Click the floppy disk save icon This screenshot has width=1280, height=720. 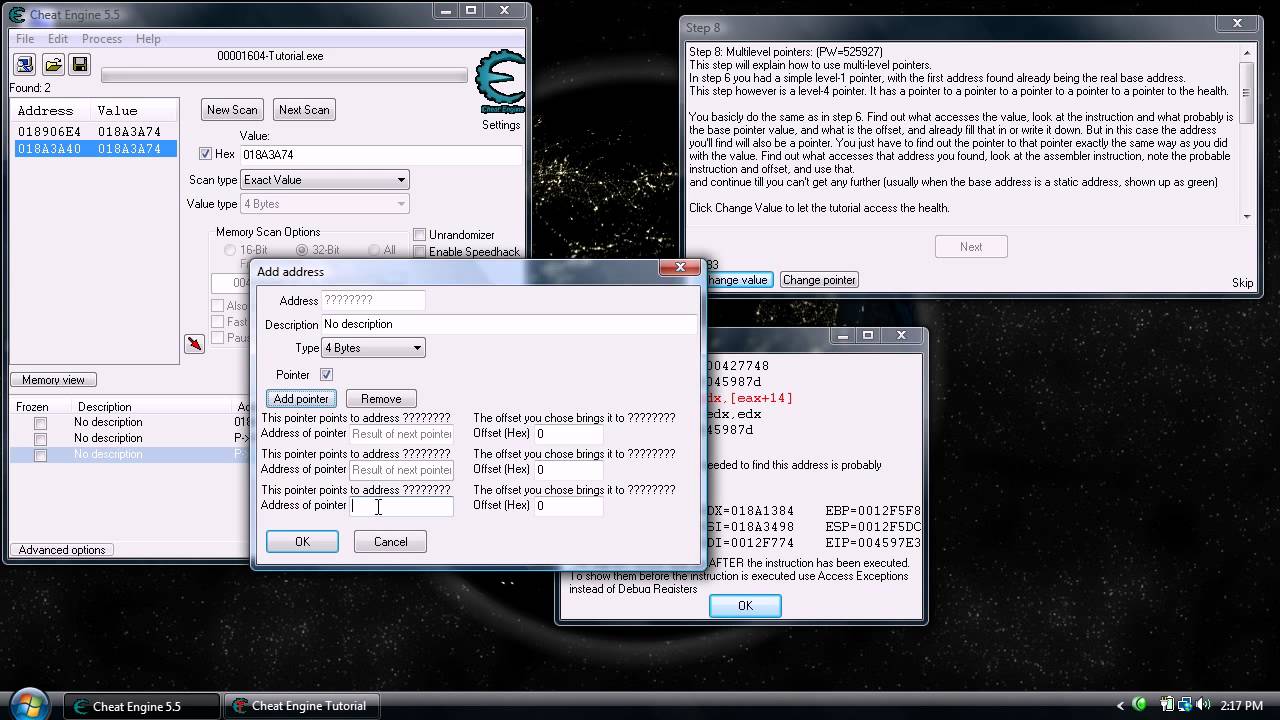click(80, 65)
